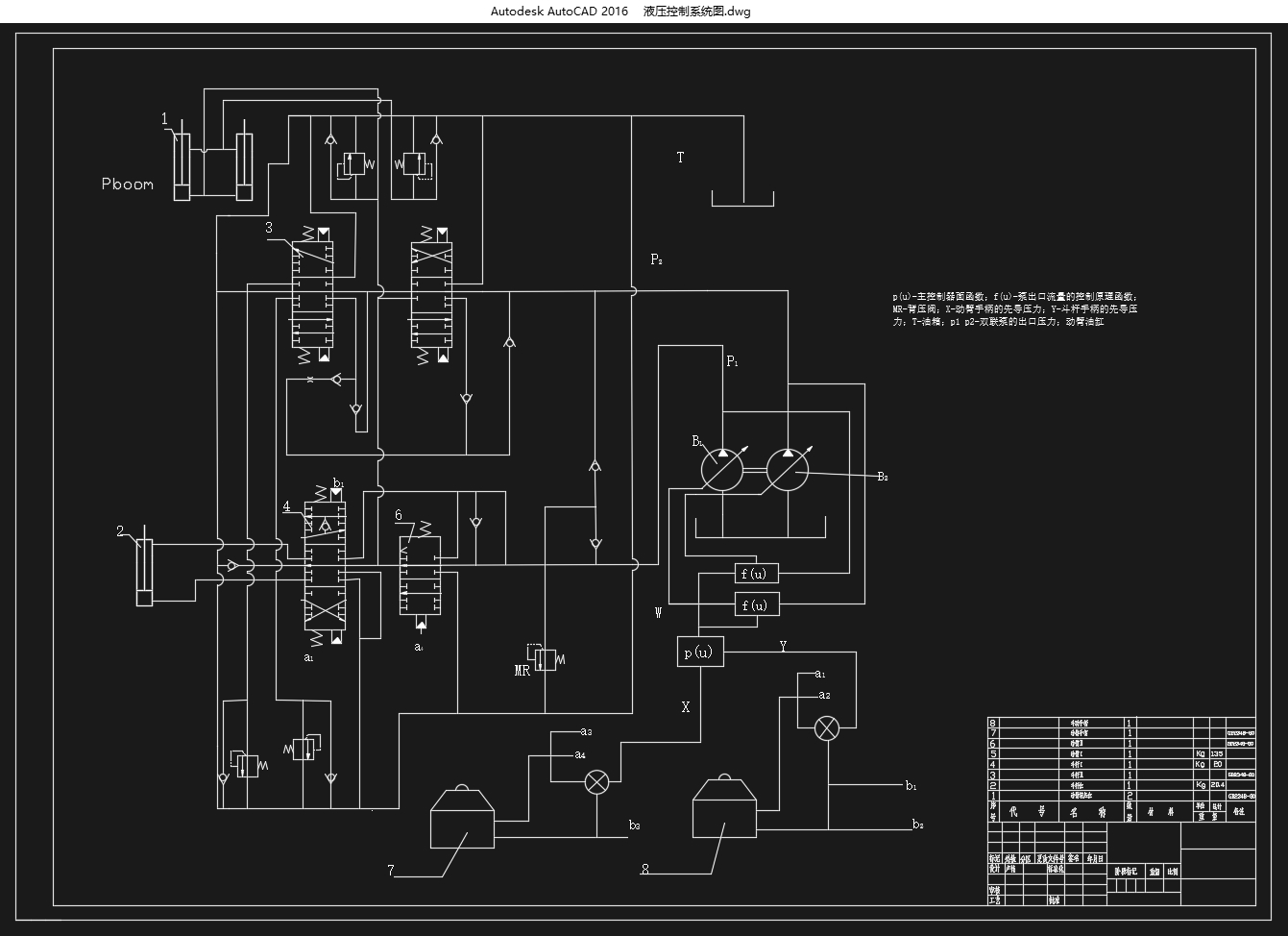
Task: Select the MR back-pressure valve symbol
Action: [544, 658]
